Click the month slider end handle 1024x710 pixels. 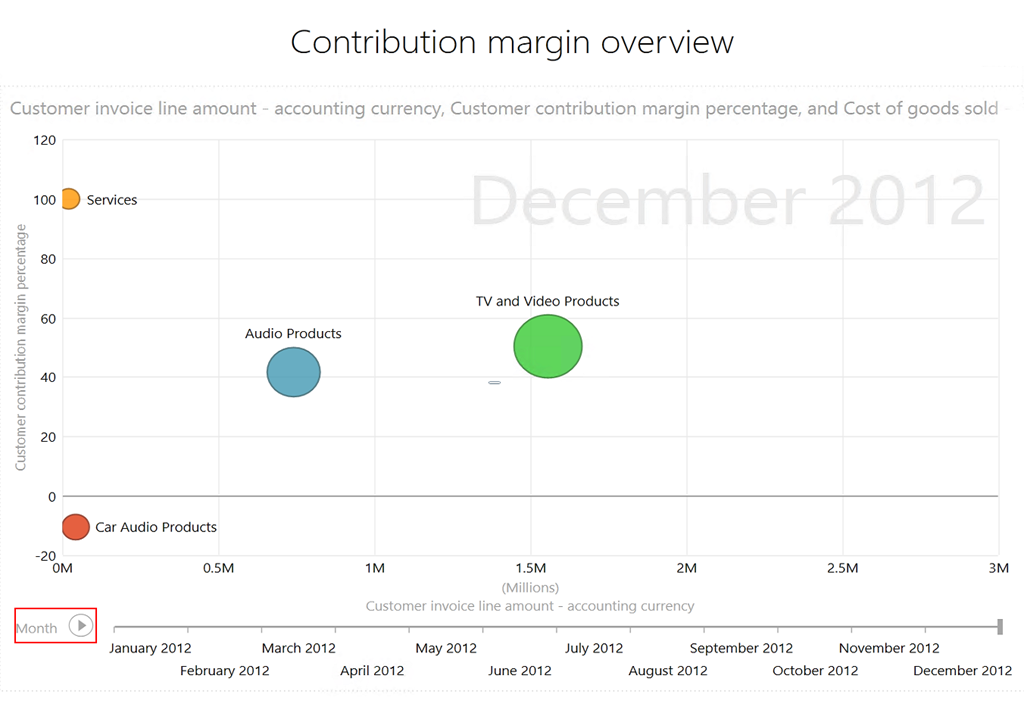[x=999, y=627]
